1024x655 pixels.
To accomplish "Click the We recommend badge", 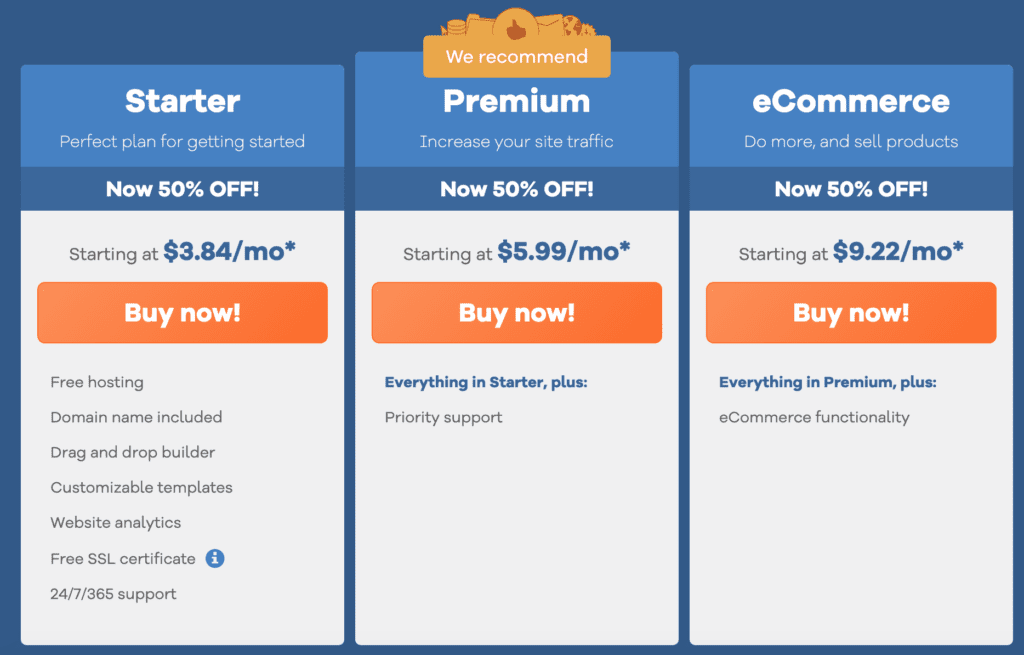I will pos(517,57).
